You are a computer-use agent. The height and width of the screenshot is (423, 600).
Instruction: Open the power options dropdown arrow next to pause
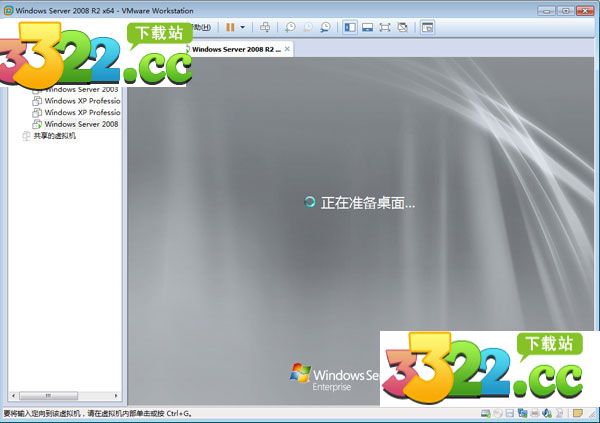pos(243,27)
